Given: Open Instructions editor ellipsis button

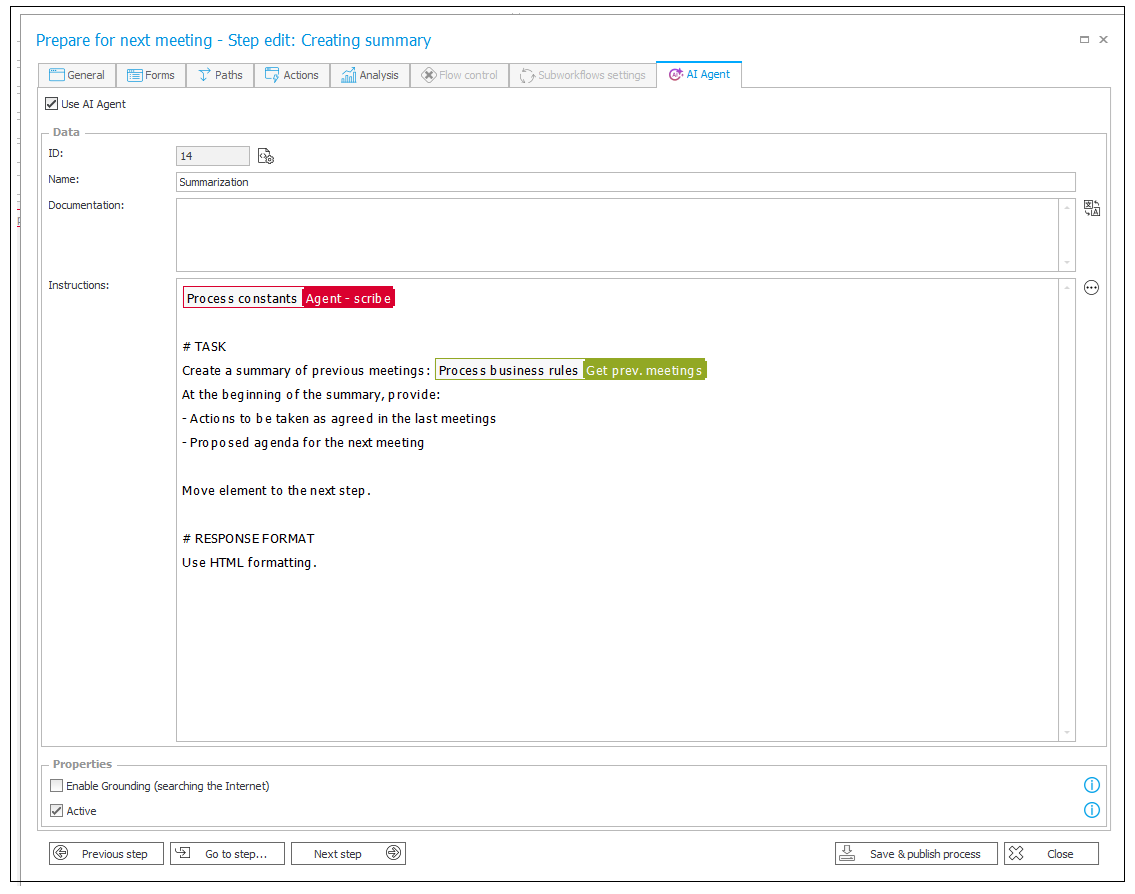Looking at the screenshot, I should (1091, 288).
